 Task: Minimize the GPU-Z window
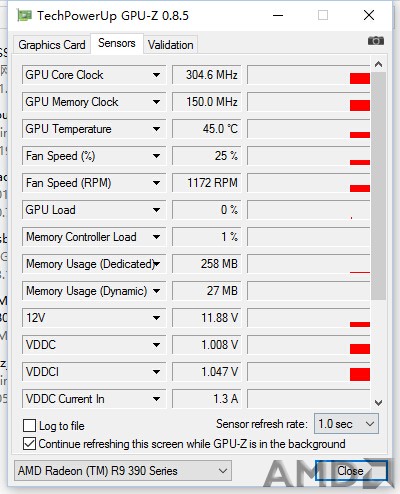pos(278,15)
